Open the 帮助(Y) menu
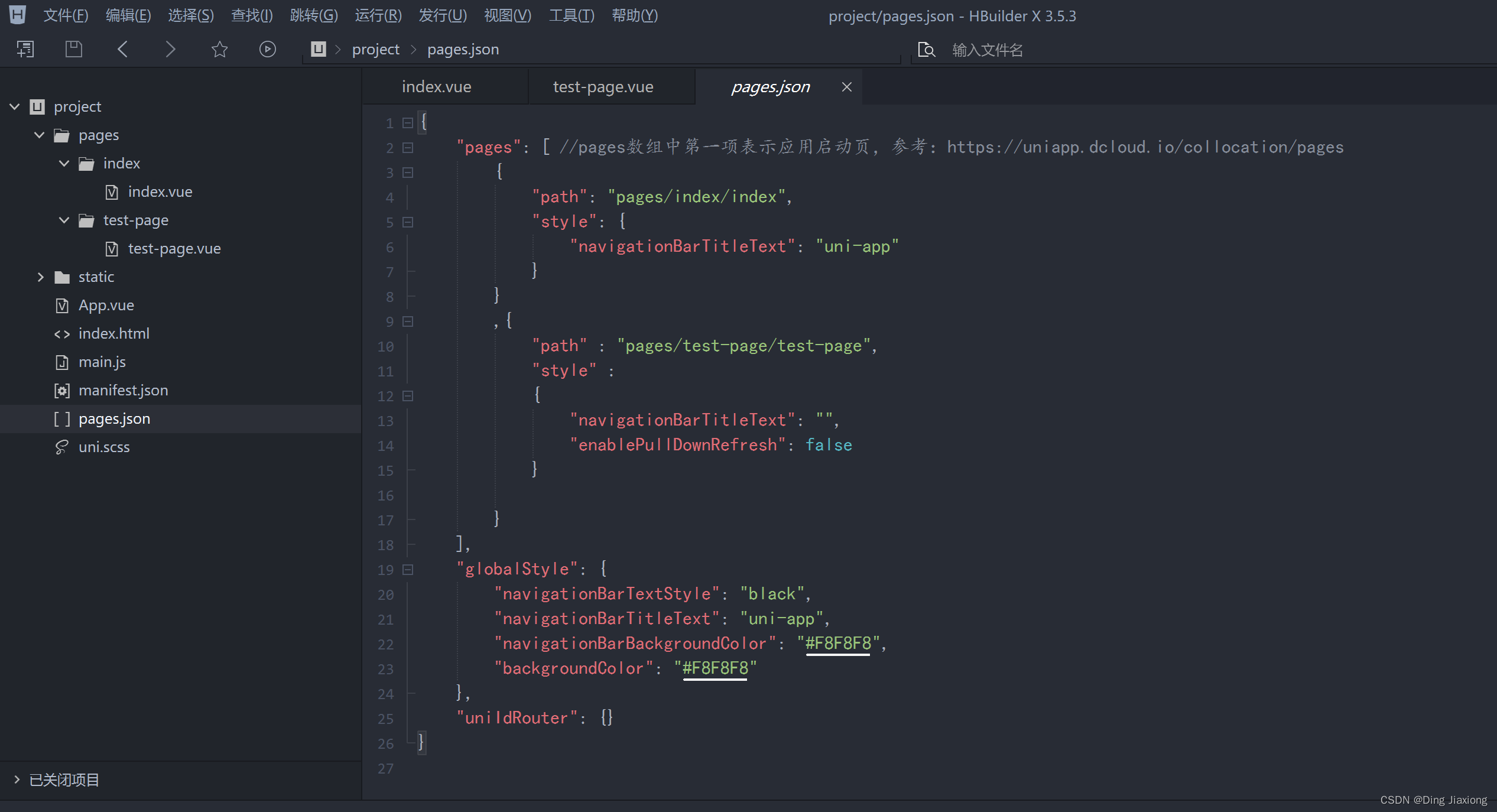 click(x=635, y=15)
